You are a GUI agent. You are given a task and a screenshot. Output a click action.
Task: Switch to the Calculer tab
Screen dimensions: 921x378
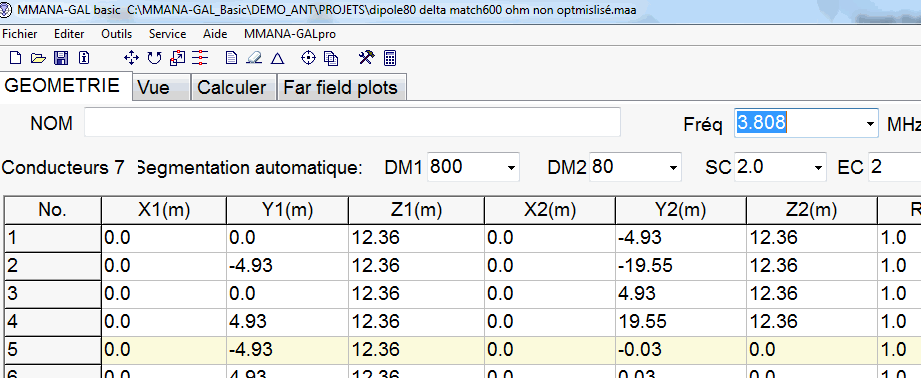(234, 87)
